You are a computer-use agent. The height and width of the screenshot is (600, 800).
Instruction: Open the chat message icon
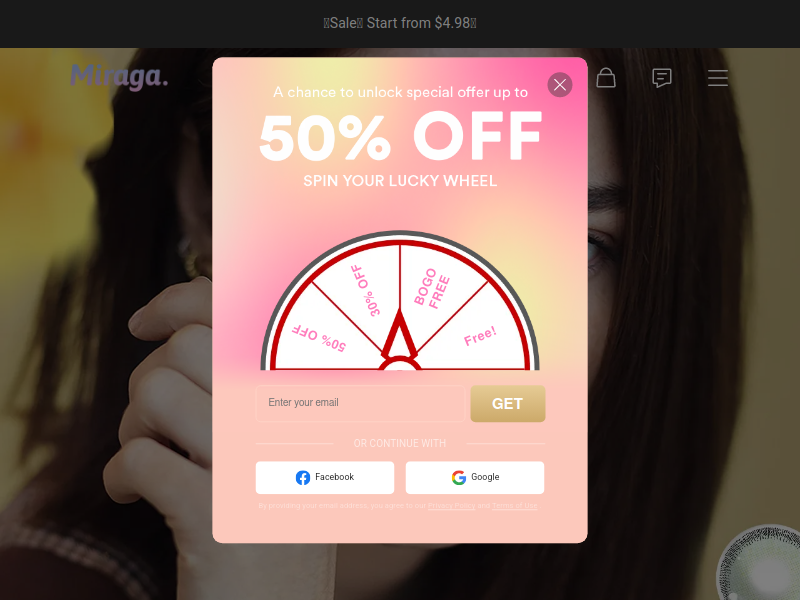click(x=662, y=78)
